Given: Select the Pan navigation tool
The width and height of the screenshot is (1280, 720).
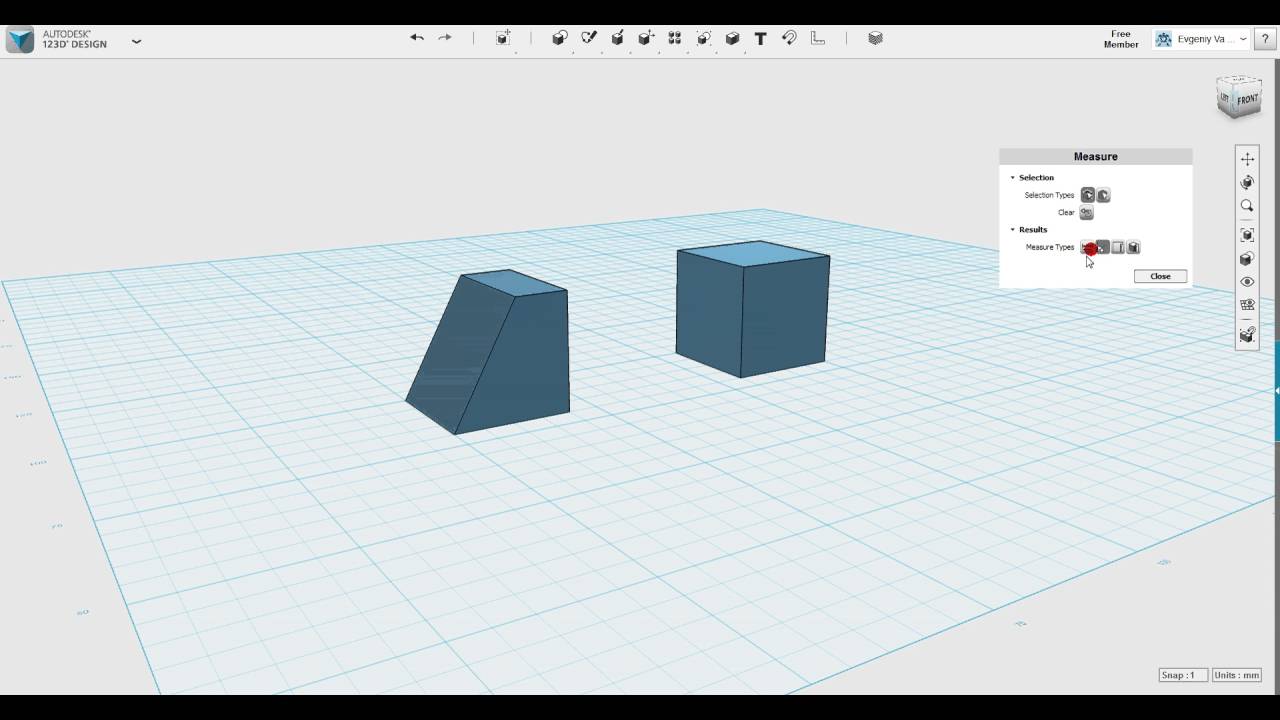Looking at the screenshot, I should coord(1247,159).
